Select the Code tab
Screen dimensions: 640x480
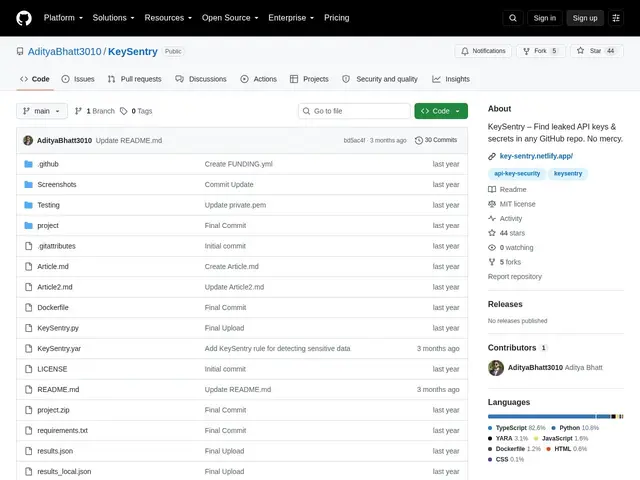point(35,79)
